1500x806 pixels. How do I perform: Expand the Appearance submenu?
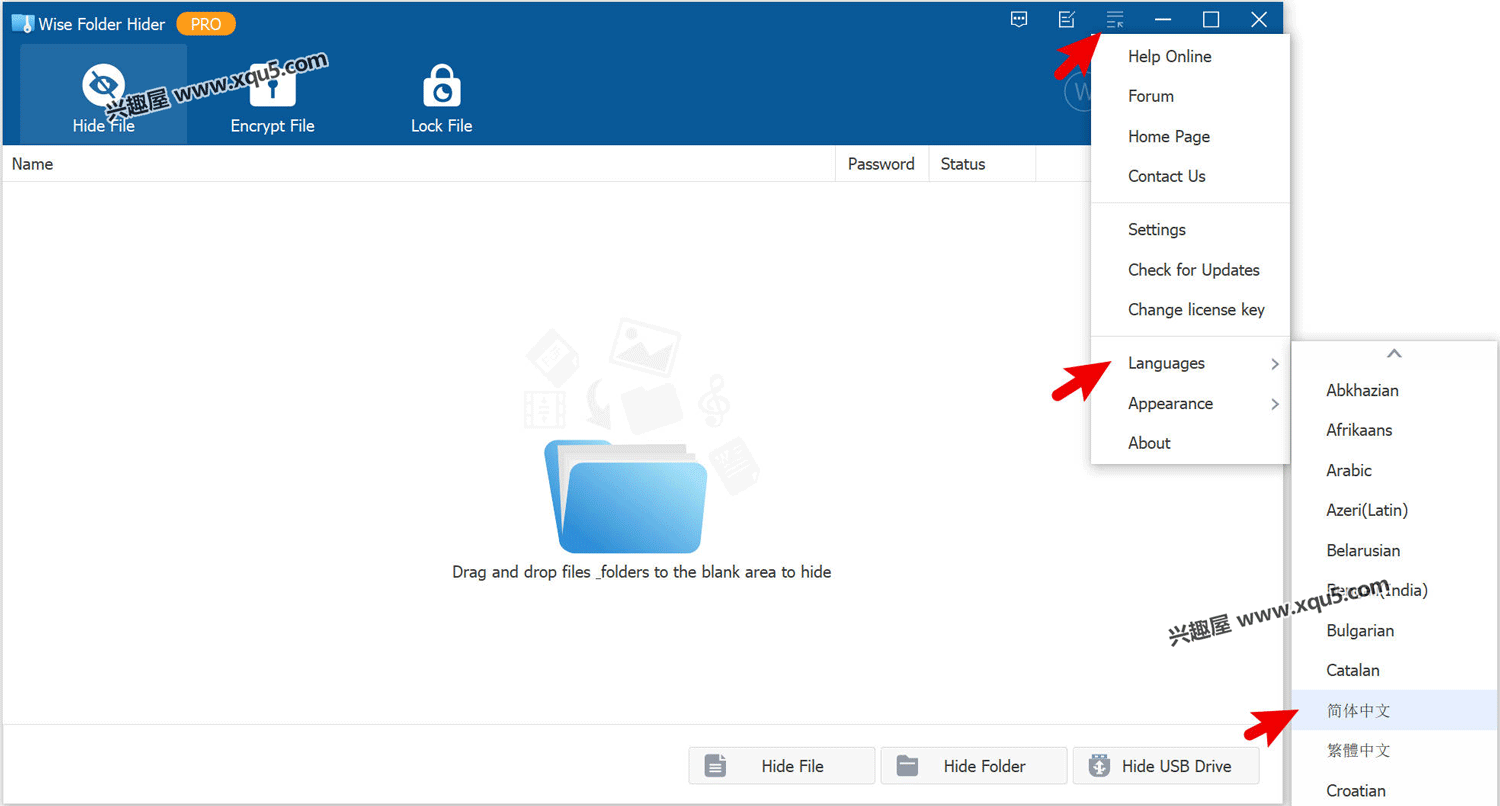coord(1190,403)
